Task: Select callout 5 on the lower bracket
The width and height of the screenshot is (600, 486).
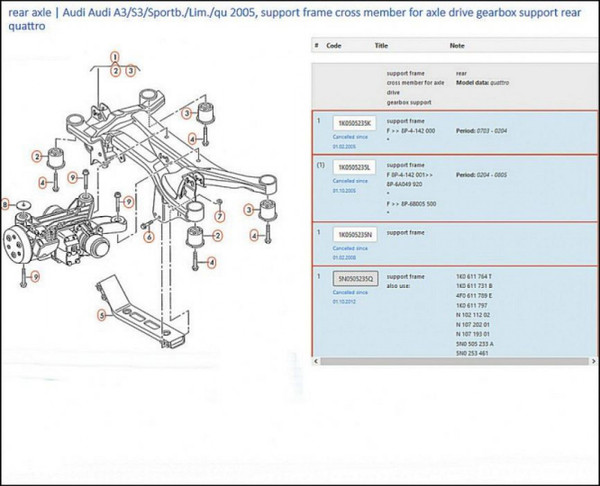Action: click(x=101, y=316)
